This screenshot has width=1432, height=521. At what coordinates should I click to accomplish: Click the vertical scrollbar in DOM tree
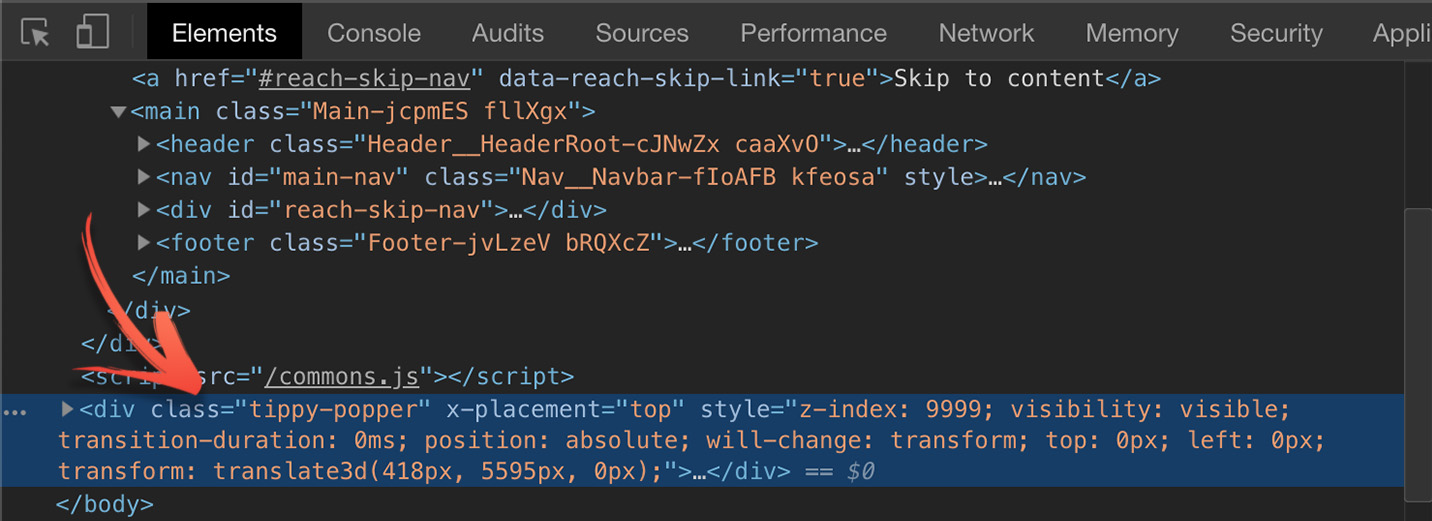tap(1417, 350)
